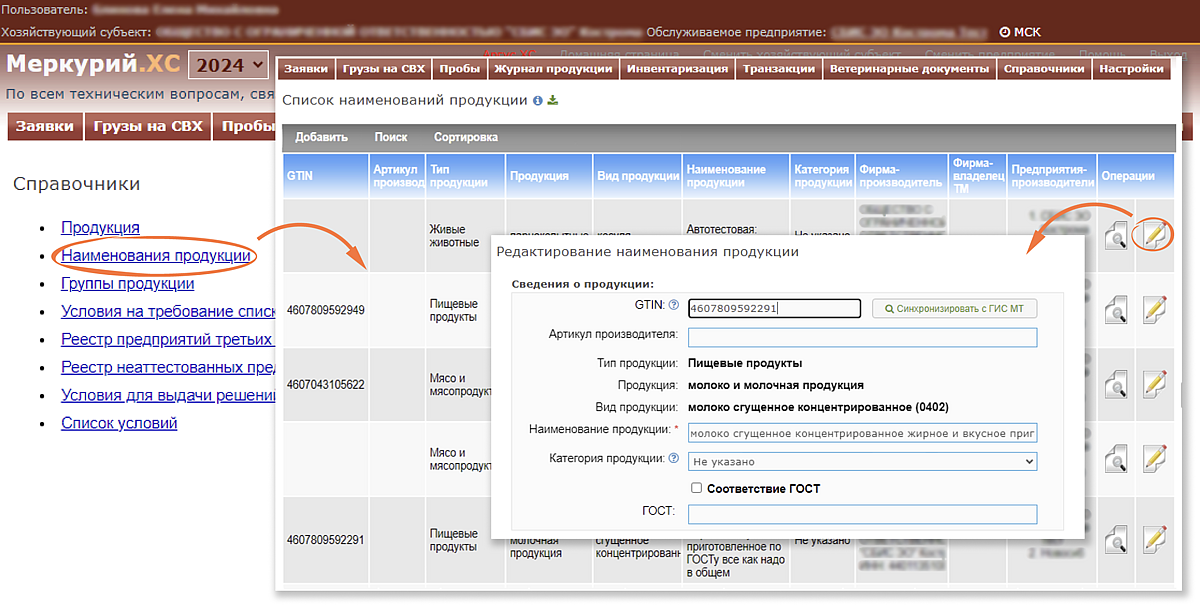Go to the Инвентаризация tab
Image resolution: width=1200 pixels, height=616 pixels.
[677, 69]
